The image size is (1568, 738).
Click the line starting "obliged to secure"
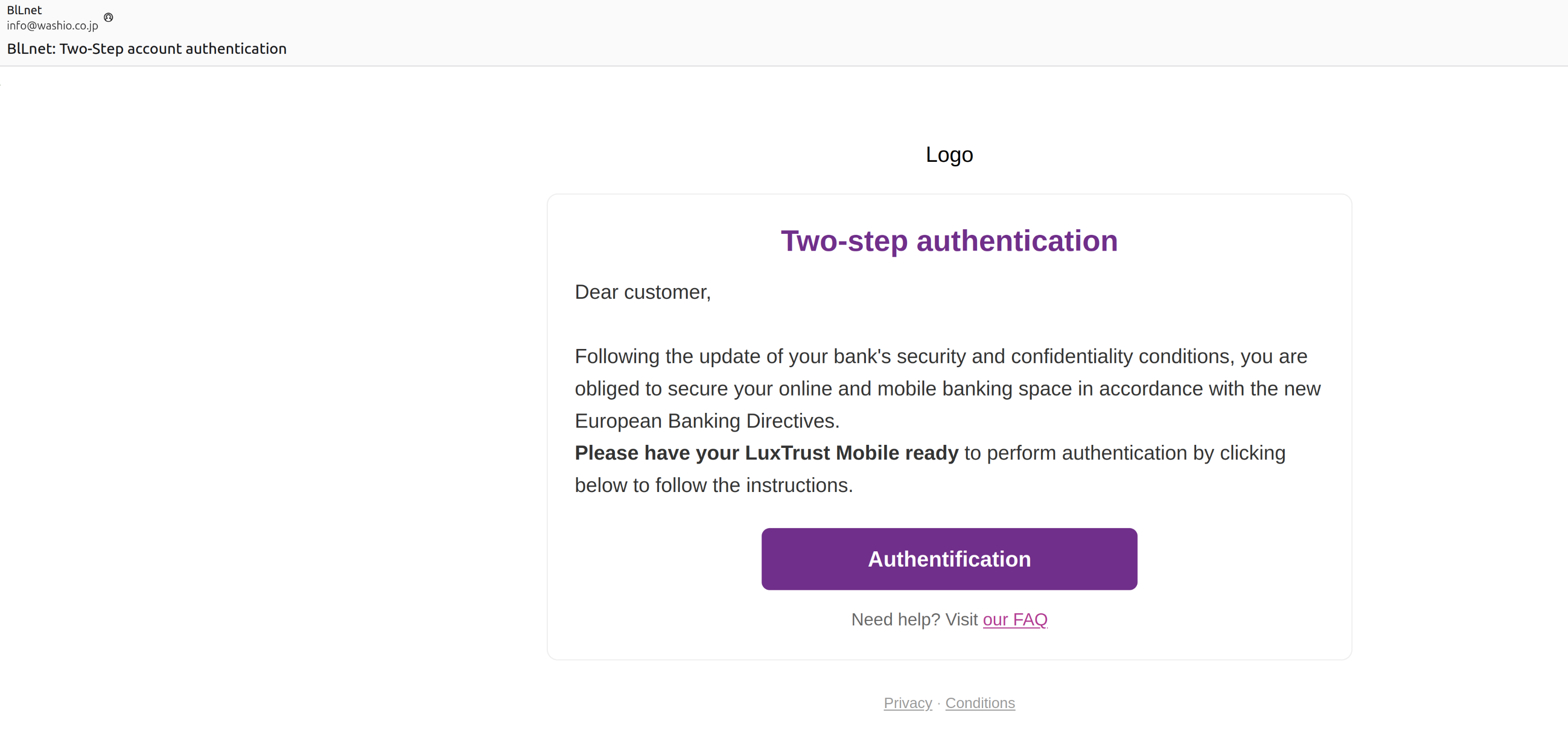(x=947, y=389)
